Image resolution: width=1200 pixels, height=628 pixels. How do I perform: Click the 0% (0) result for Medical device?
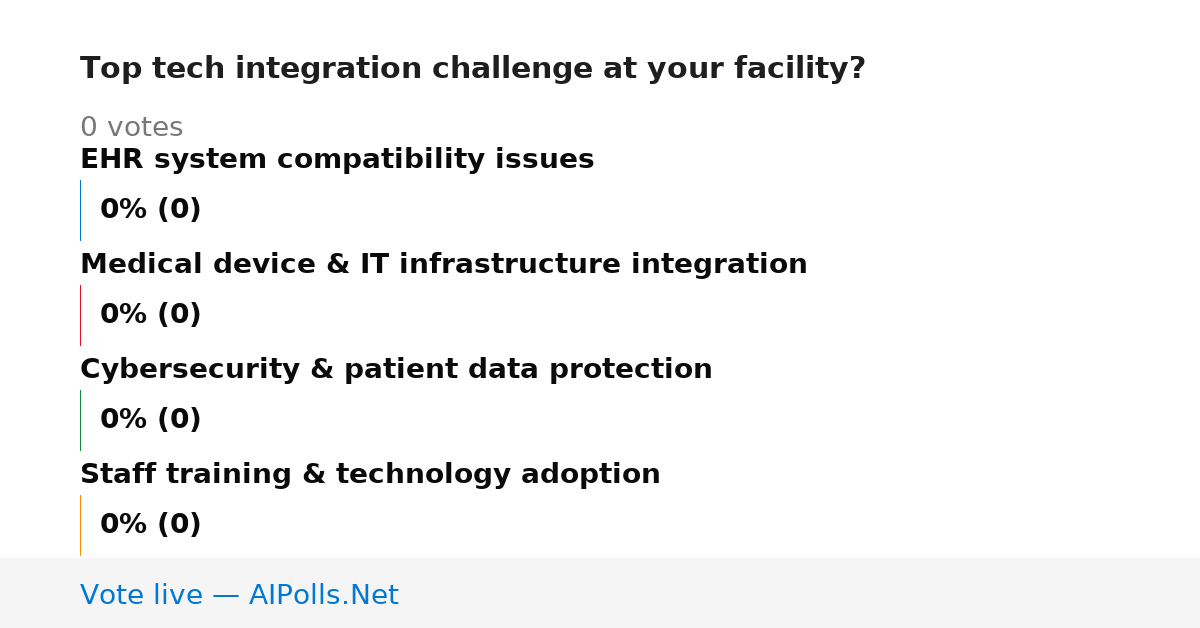[x=151, y=315]
